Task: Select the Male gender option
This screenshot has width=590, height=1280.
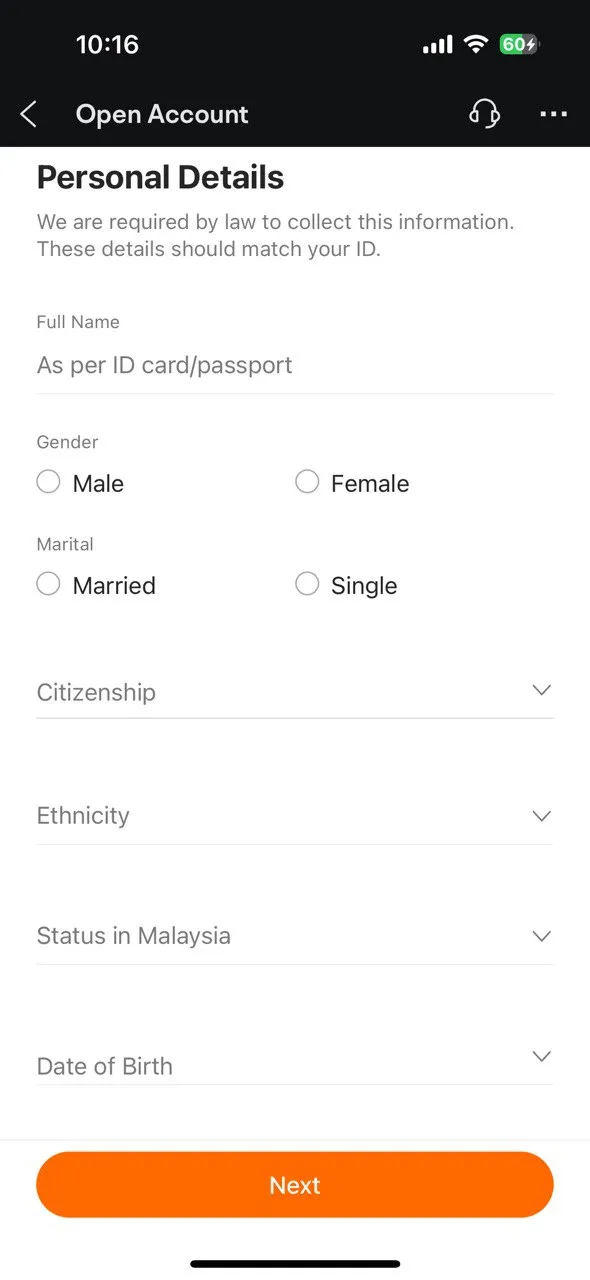Action: [x=80, y=483]
